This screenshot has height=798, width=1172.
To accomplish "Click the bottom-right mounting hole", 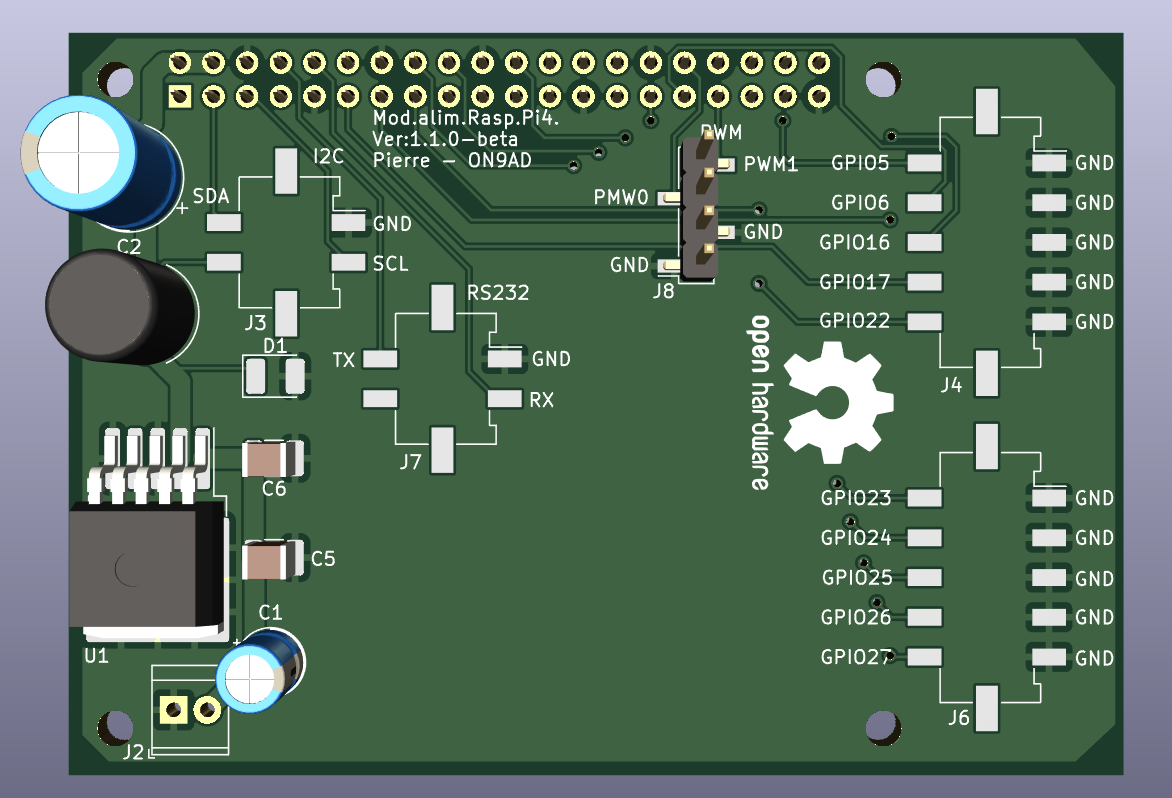I will tap(882, 727).
